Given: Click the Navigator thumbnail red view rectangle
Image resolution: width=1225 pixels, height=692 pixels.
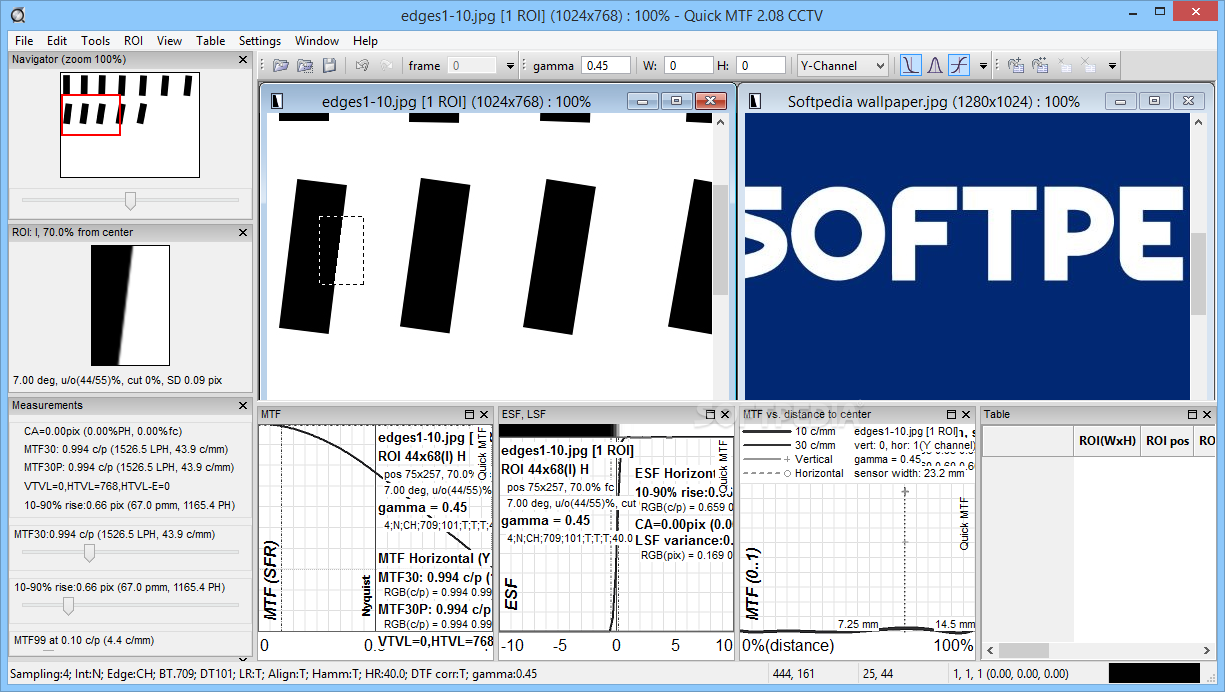Looking at the screenshot, I should (91, 114).
